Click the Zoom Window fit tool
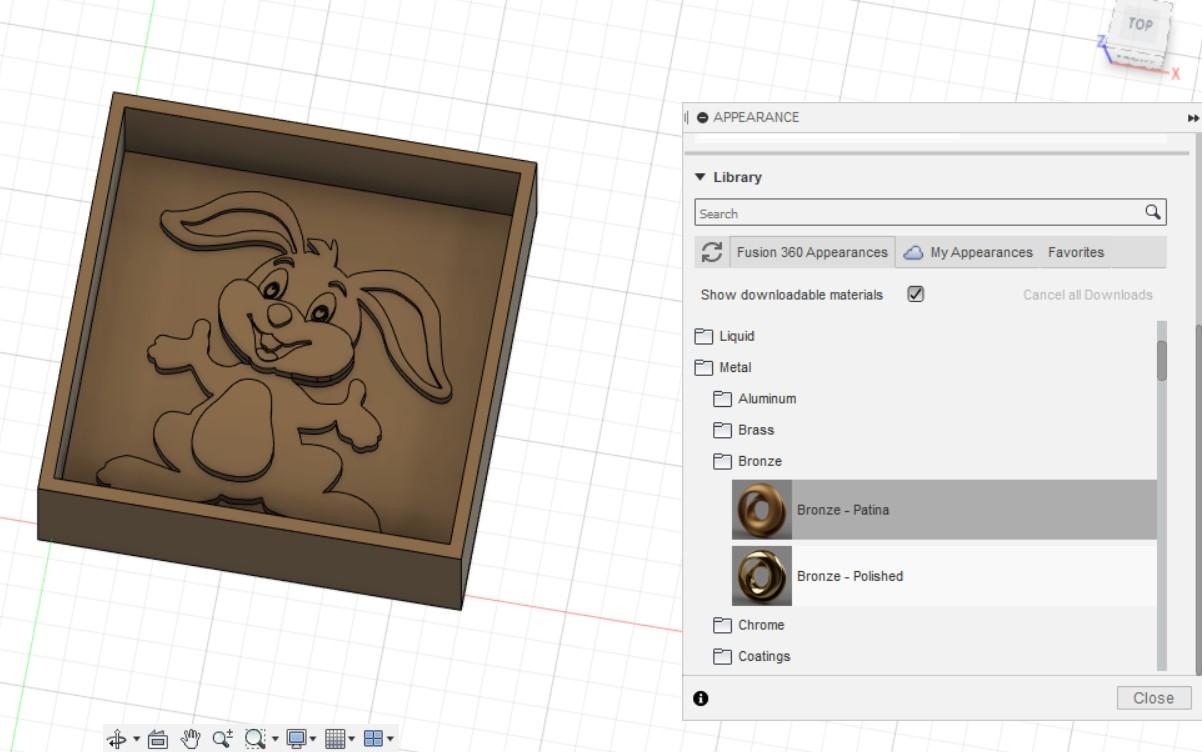Screen dimensions: 1202x752 tap(255, 739)
